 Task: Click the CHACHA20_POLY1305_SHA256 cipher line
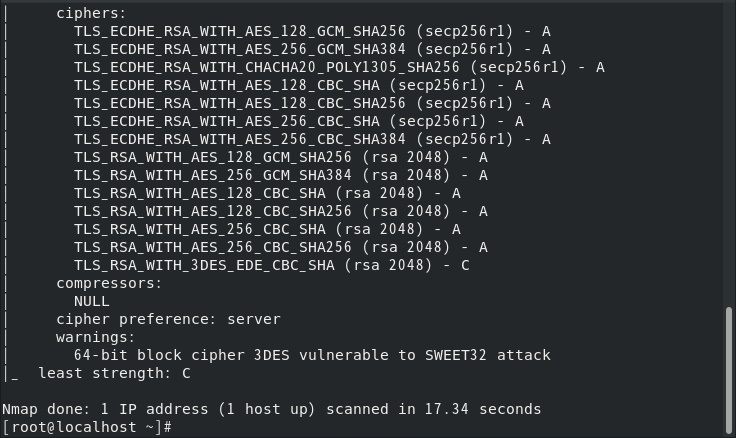(339, 67)
